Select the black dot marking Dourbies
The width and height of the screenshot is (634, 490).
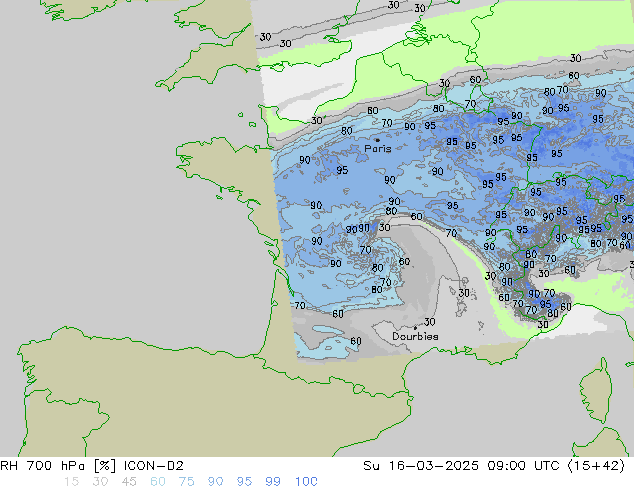click(415, 328)
